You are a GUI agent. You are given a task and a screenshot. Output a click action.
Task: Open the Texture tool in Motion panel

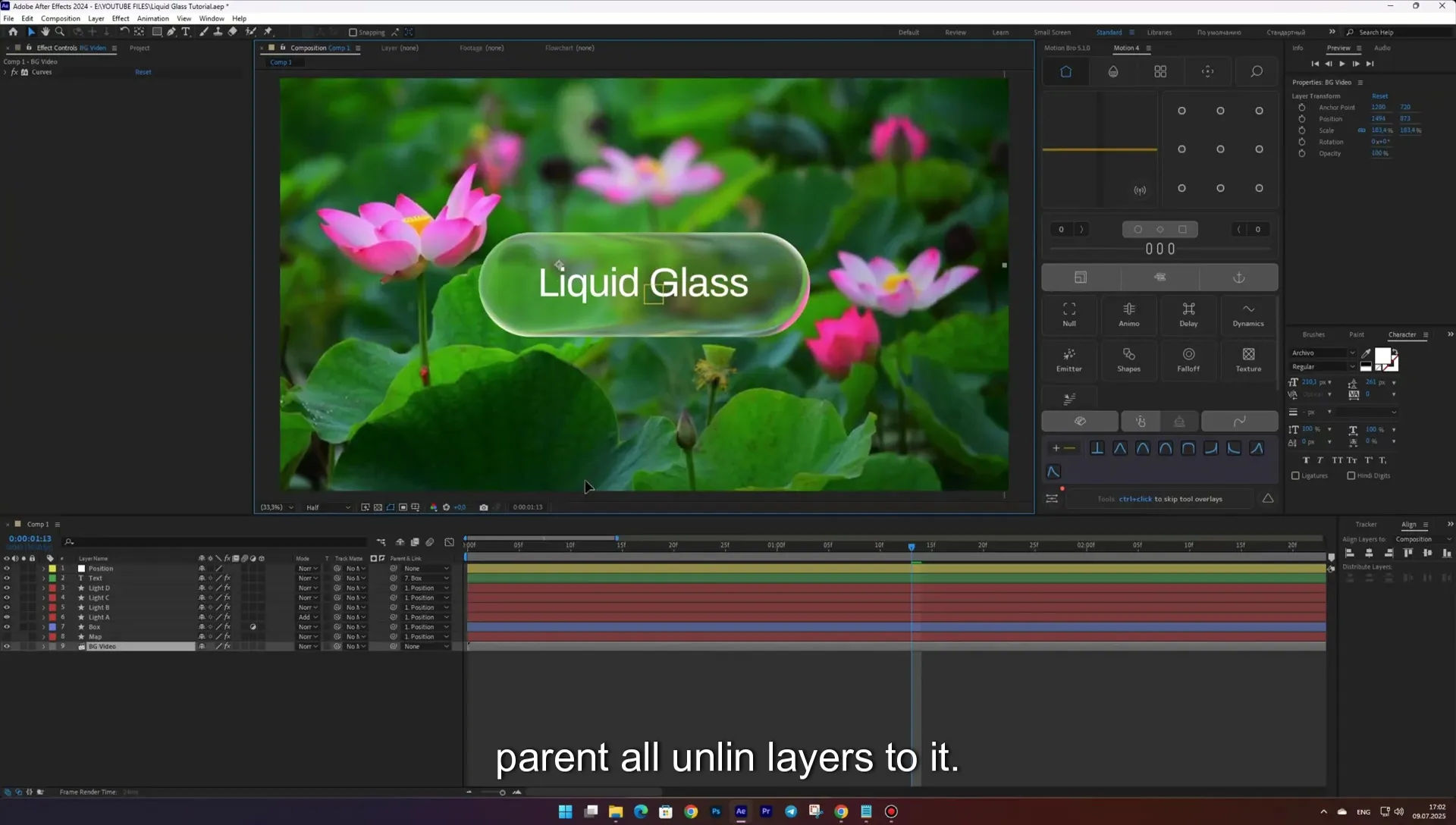pos(1248,360)
